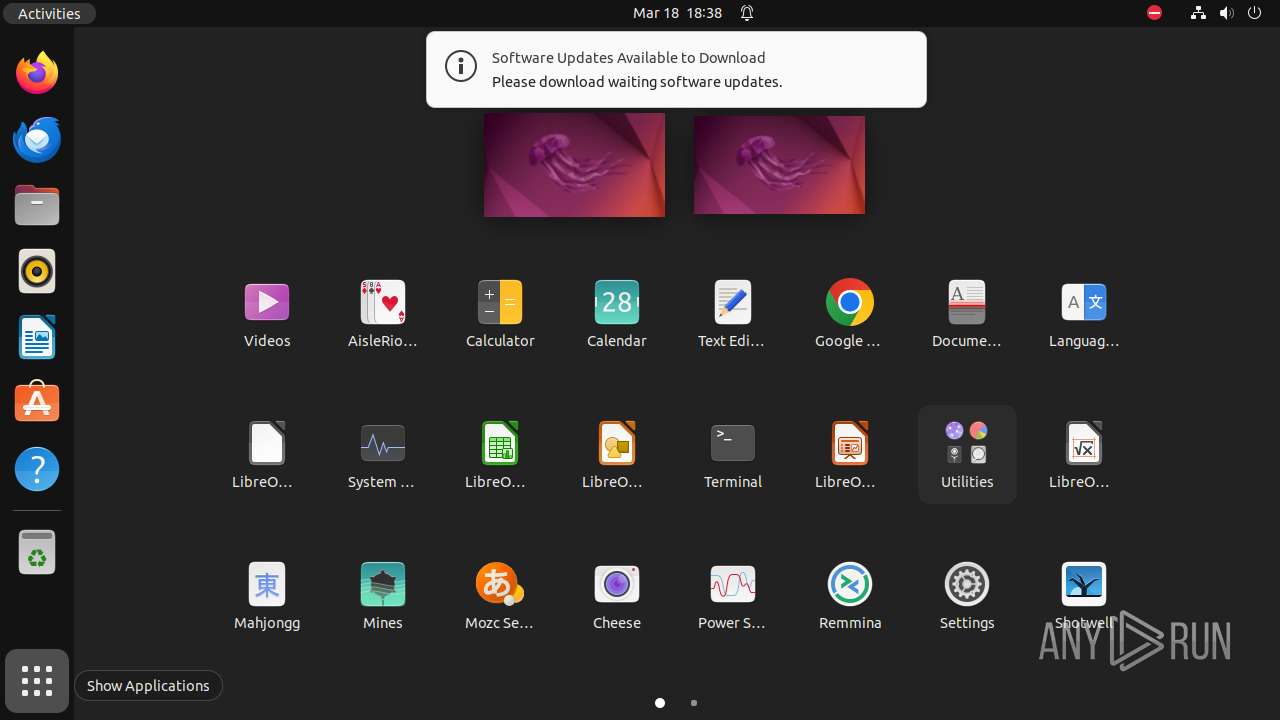Open the Trash from the dock
Viewport: 1280px width, 720px height.
pos(37,551)
